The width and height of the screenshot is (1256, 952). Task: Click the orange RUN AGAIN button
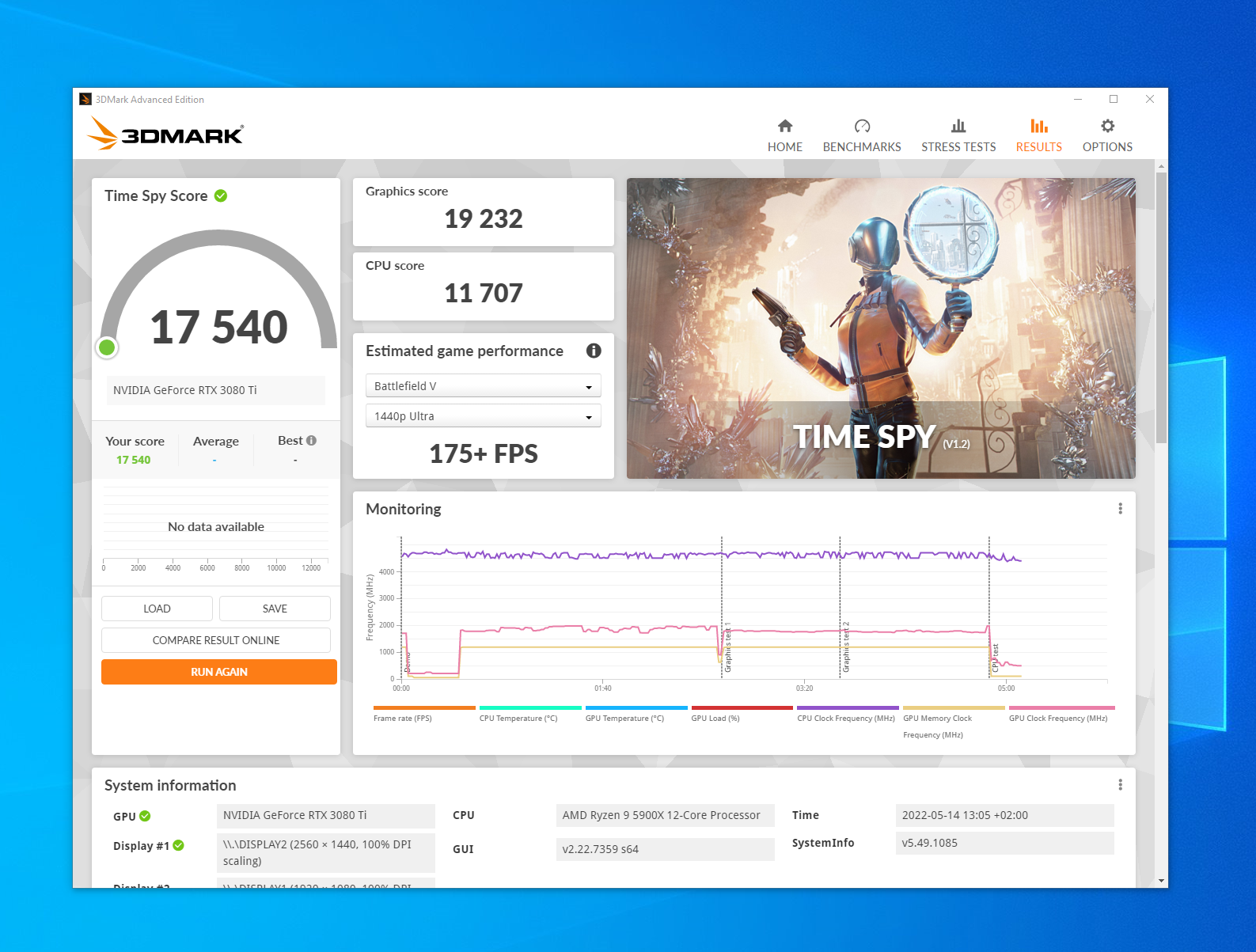pyautogui.click(x=219, y=672)
